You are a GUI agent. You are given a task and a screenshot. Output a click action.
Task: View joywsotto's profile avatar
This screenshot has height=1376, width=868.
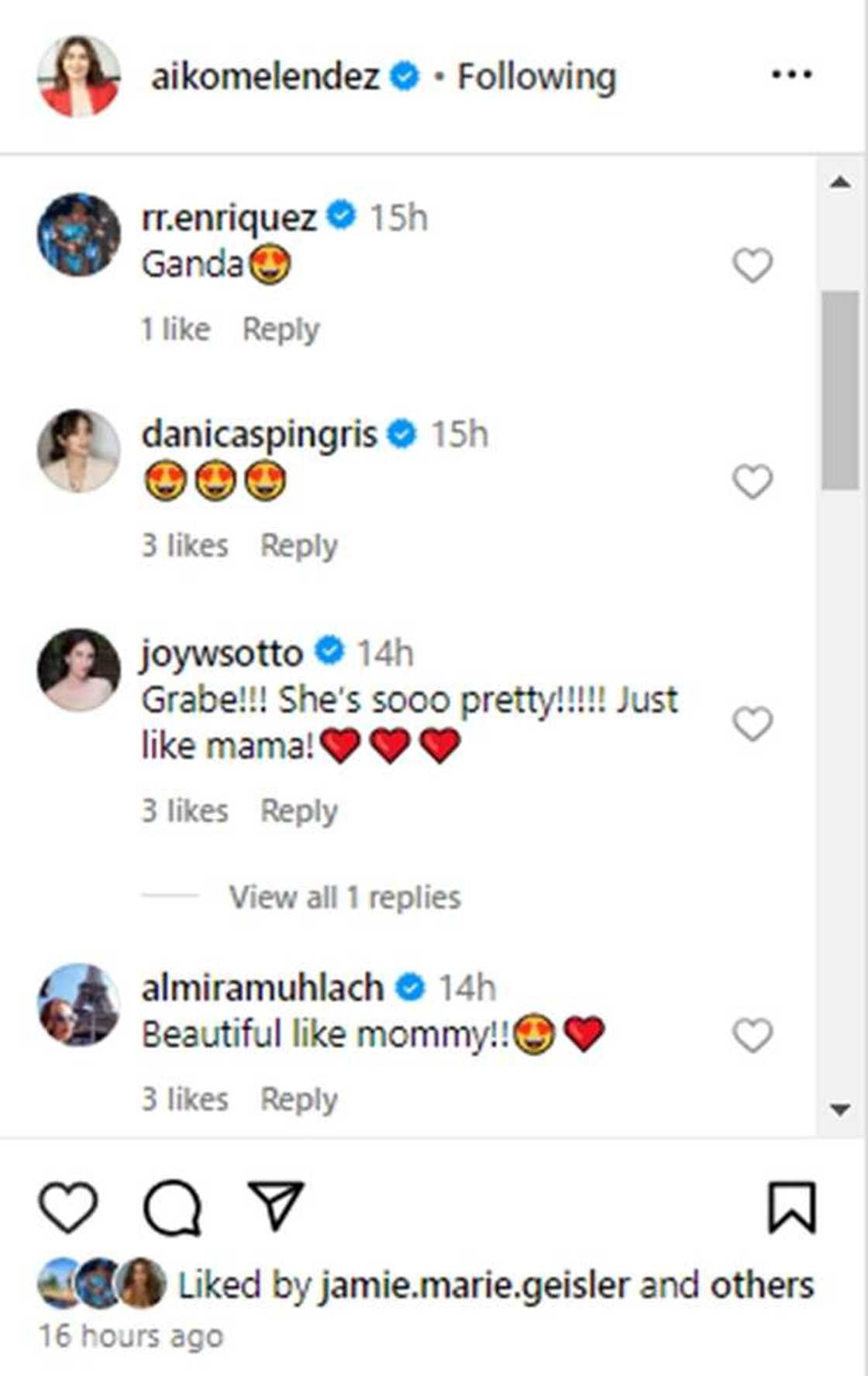(79, 669)
